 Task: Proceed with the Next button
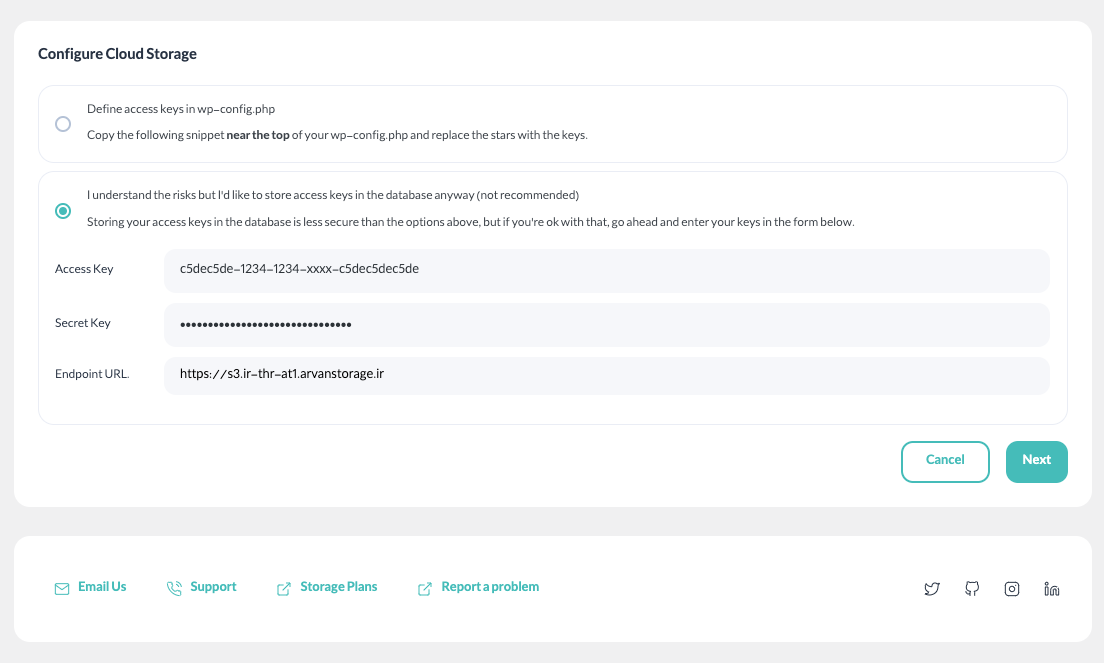click(x=1036, y=461)
